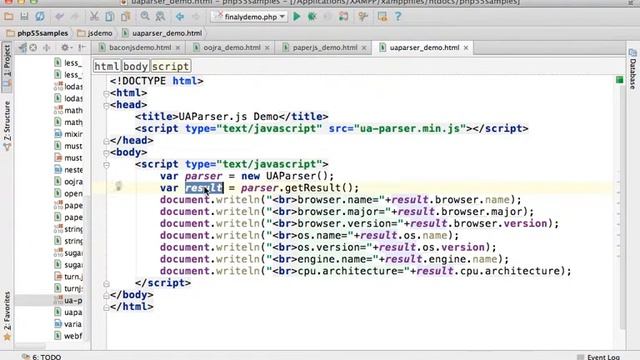
Task: Click the SDK/project structure icon
Action: [382, 17]
